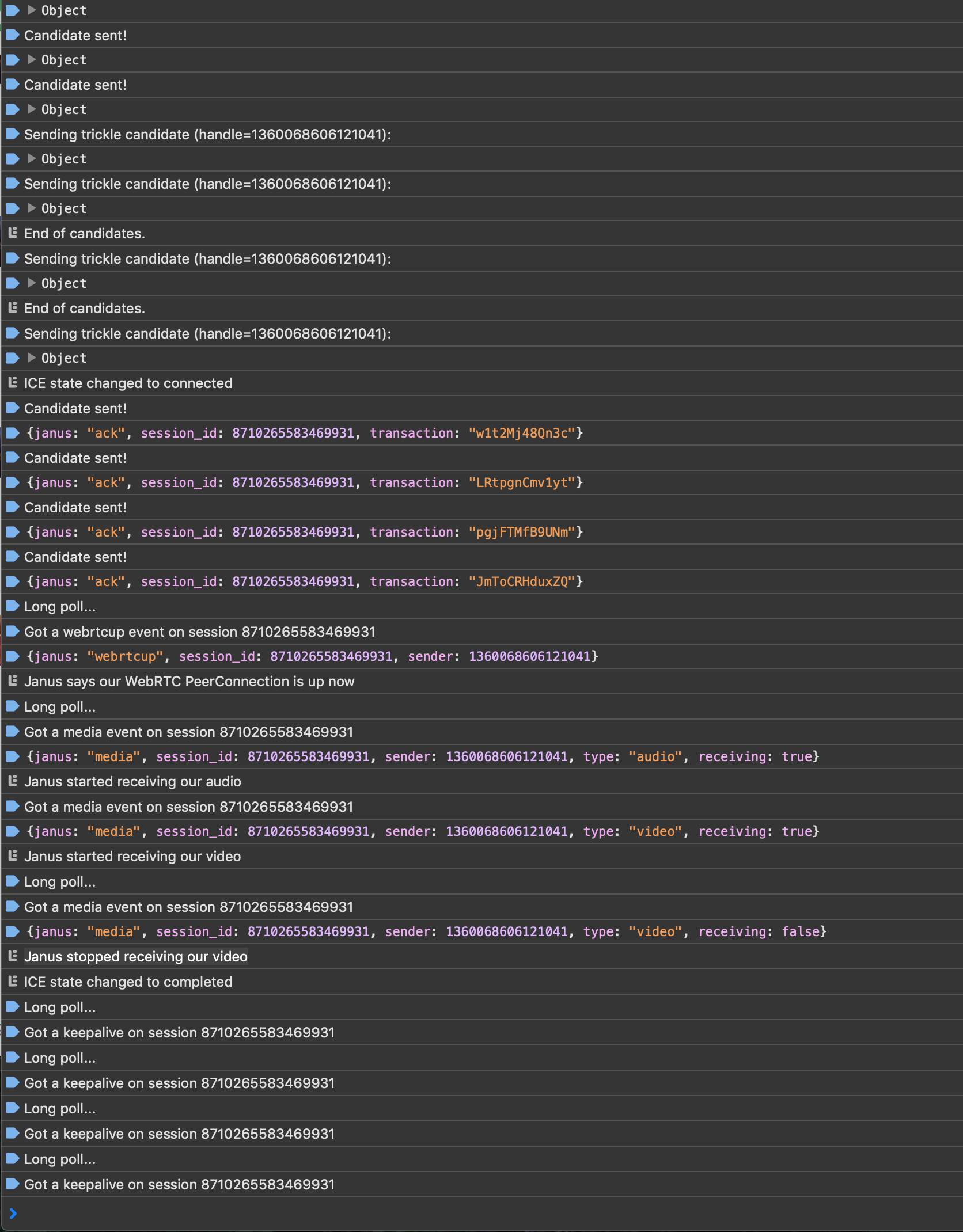
Task: Click the debug icon next to 'Janus started receiving our audio'
Action: click(13, 781)
